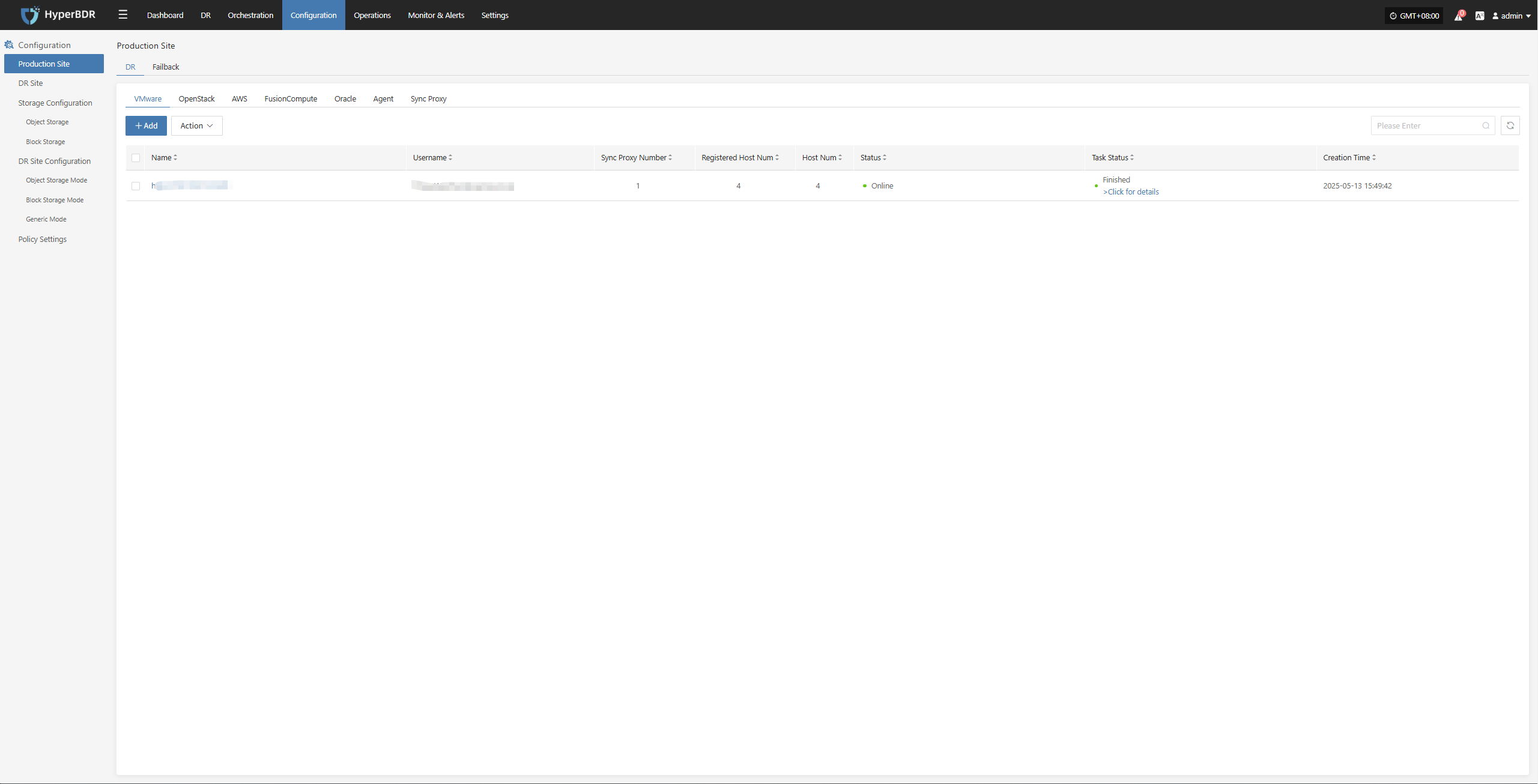Sort by Host Num arrows
Image resolution: width=1538 pixels, height=784 pixels.
coord(840,157)
